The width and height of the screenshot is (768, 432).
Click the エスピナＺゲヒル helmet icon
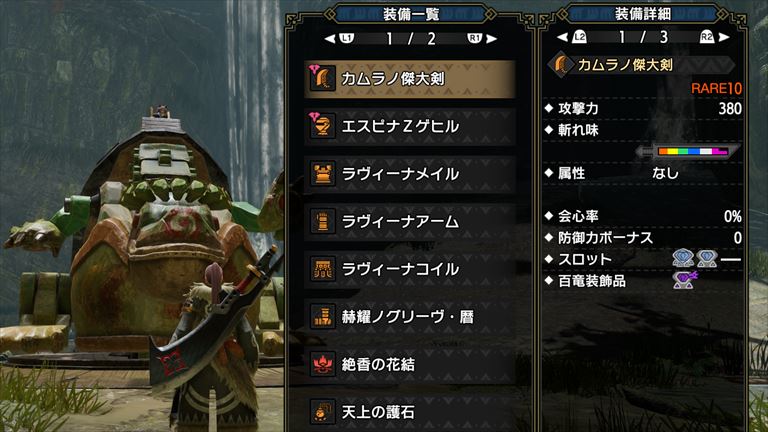323,126
